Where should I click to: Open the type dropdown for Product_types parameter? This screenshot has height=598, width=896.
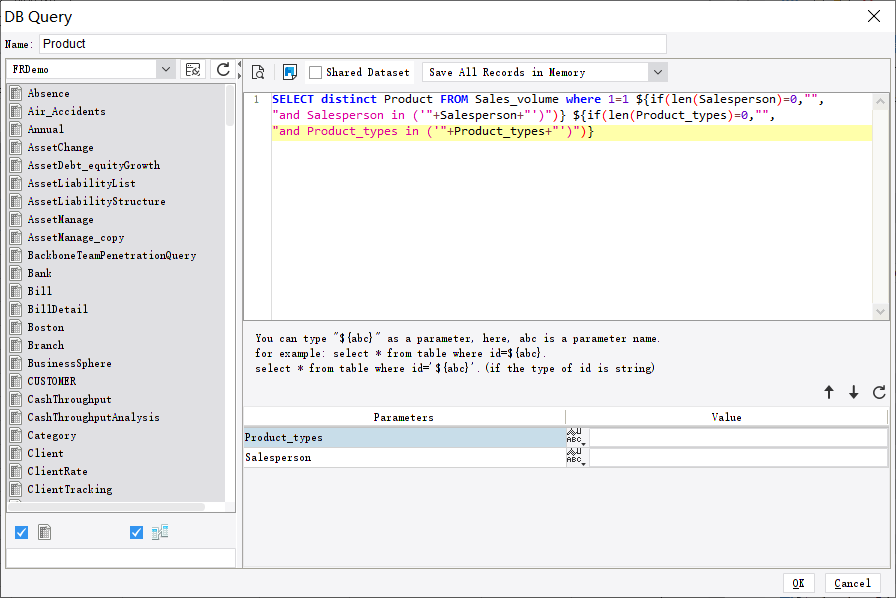[576, 437]
